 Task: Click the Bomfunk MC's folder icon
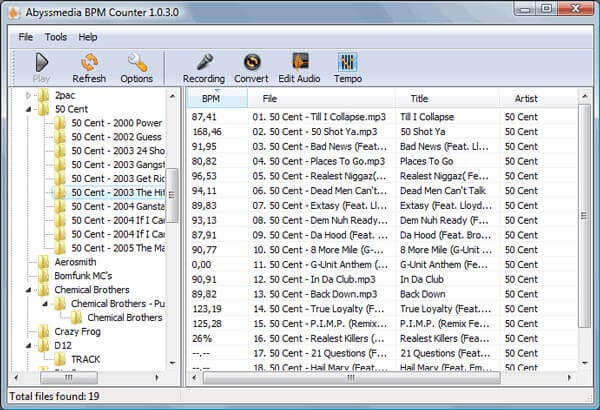[43, 276]
